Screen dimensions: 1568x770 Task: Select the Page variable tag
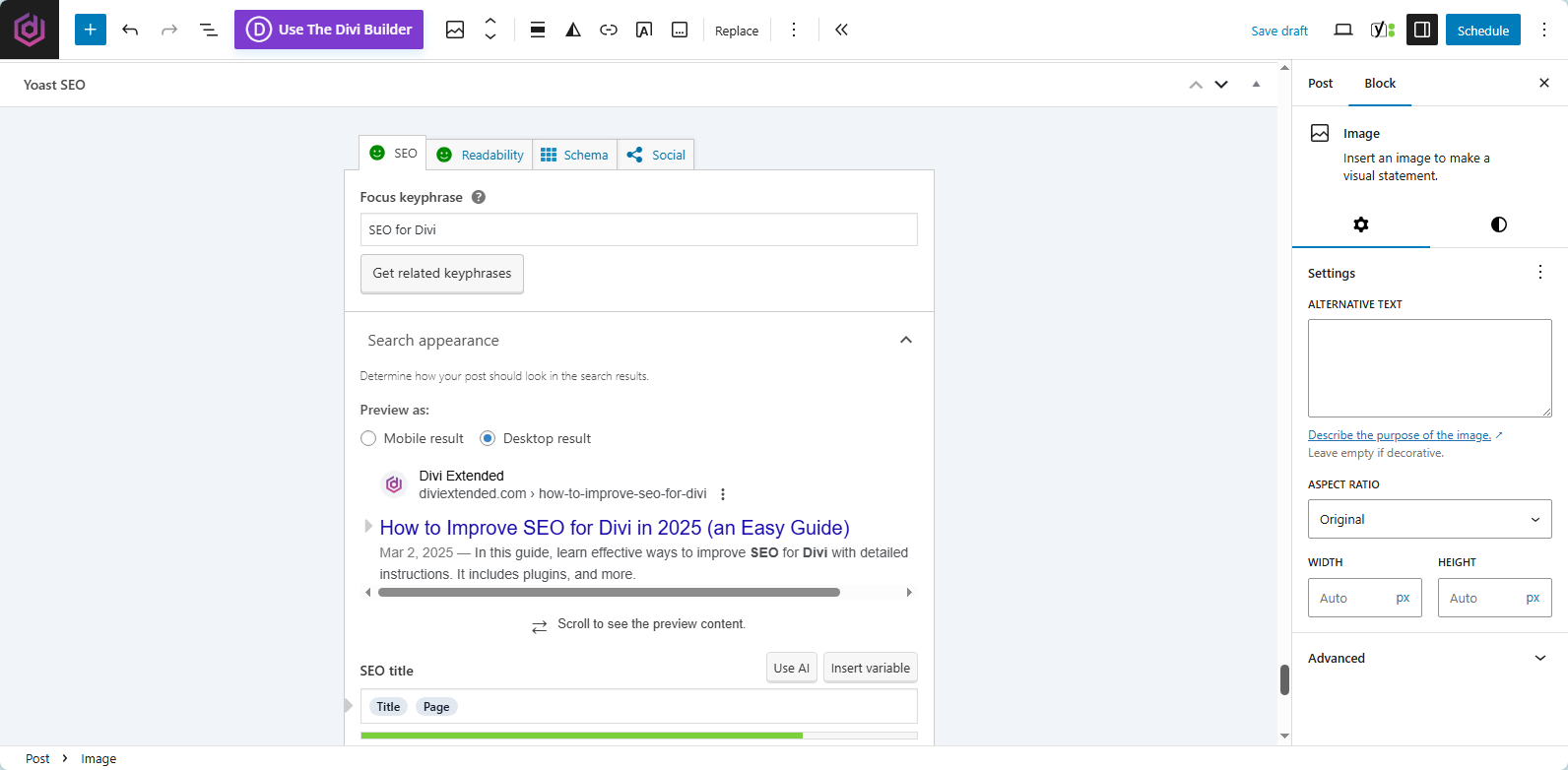click(x=436, y=707)
